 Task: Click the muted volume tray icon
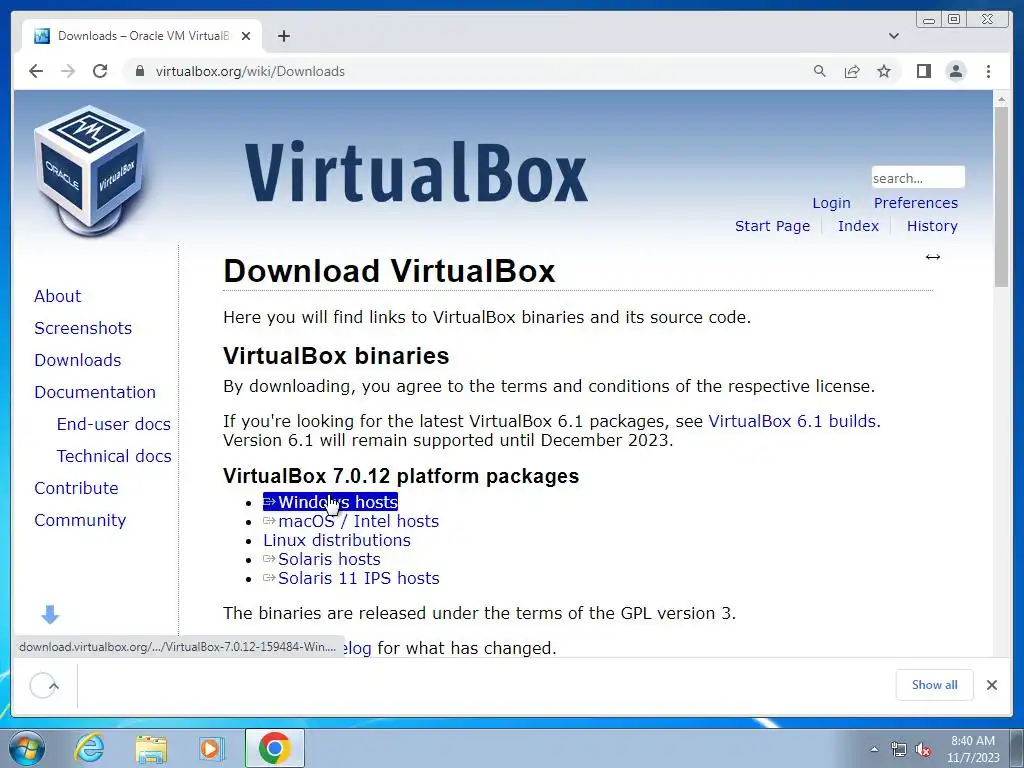(x=923, y=749)
